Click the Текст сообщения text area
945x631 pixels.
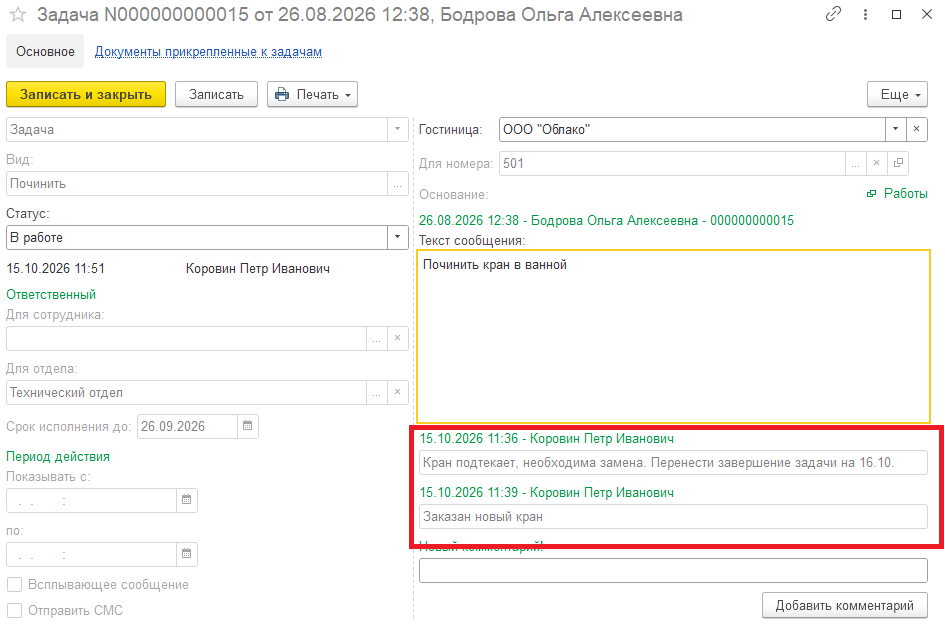[673, 336]
